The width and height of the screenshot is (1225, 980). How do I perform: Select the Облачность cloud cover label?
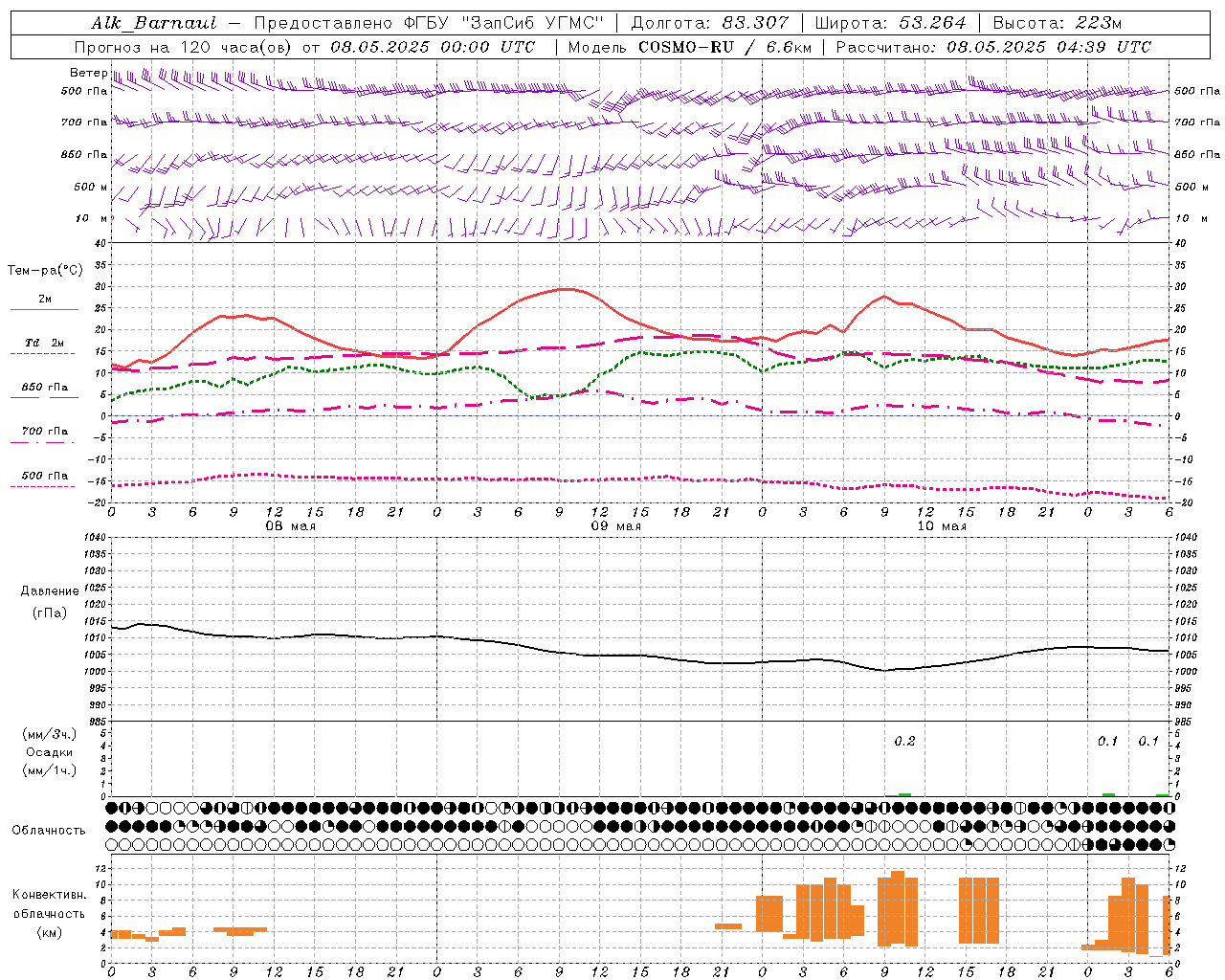coord(49,830)
